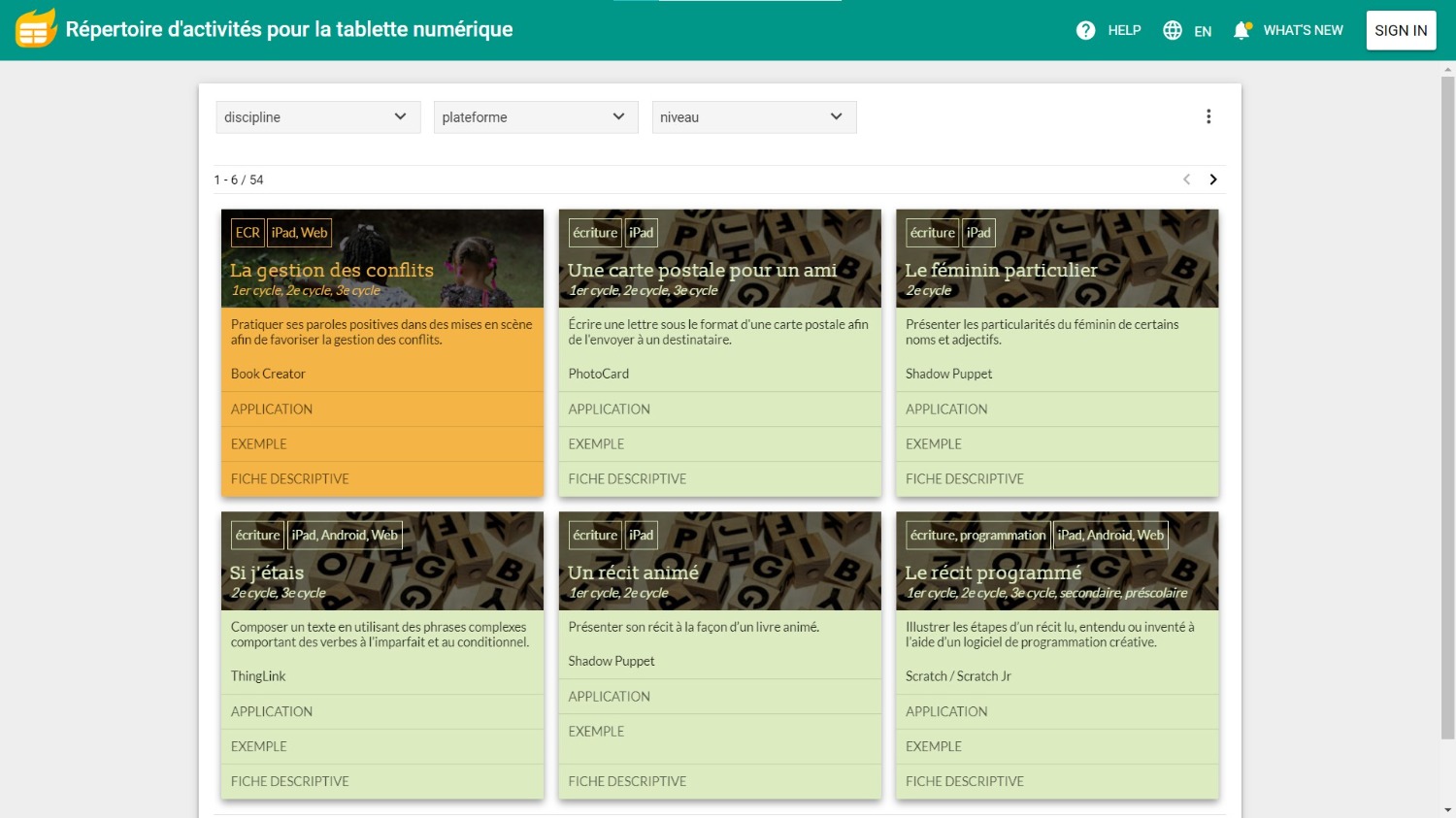
Task: Open the three-dot more options menu
Action: (1208, 116)
